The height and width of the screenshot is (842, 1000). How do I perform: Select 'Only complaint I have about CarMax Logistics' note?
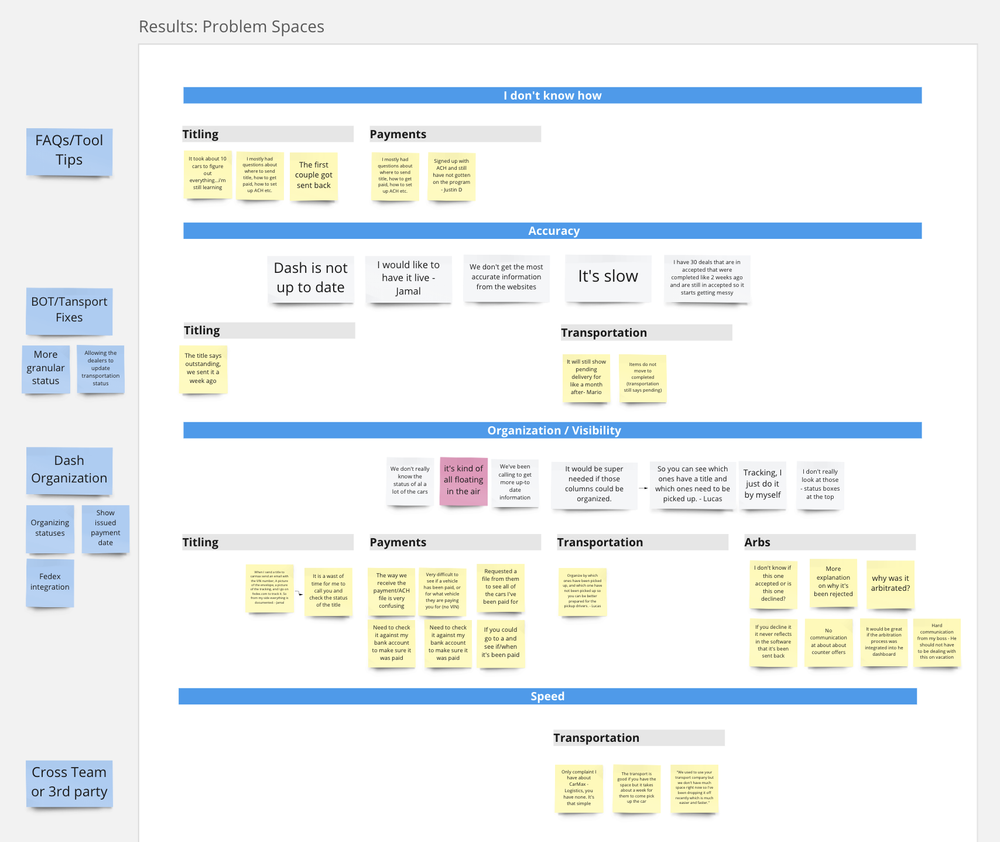579,788
